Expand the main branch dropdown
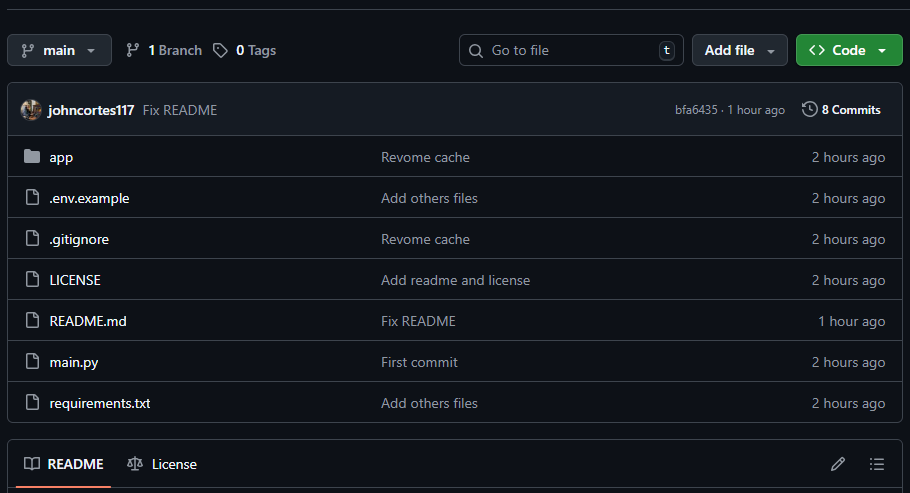 (x=59, y=50)
